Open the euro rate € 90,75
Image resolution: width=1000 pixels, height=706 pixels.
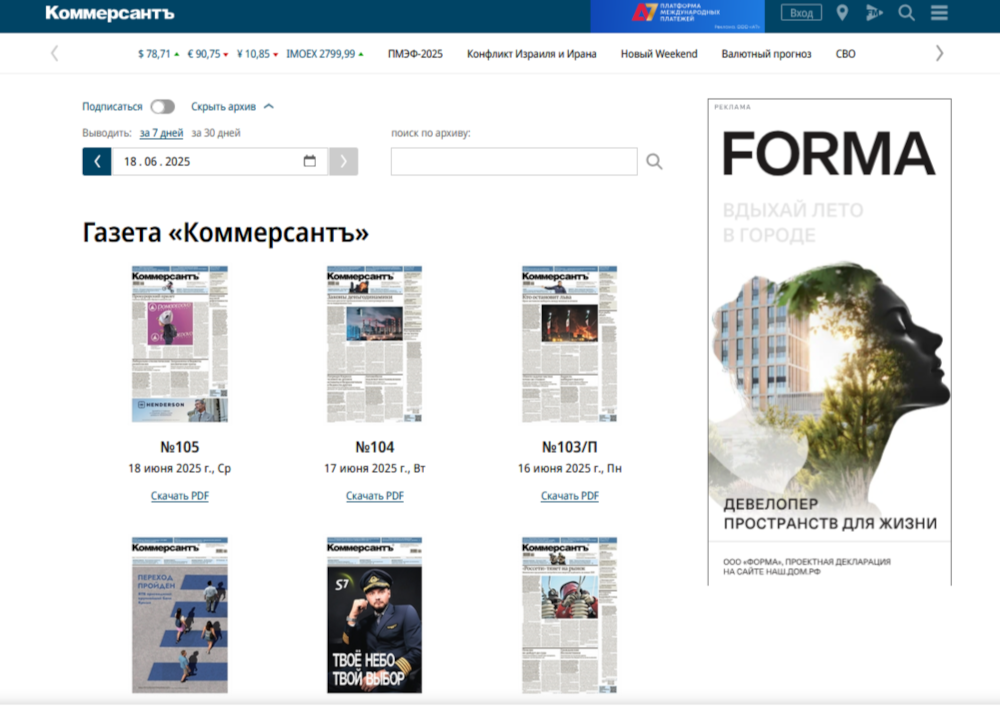[207, 54]
